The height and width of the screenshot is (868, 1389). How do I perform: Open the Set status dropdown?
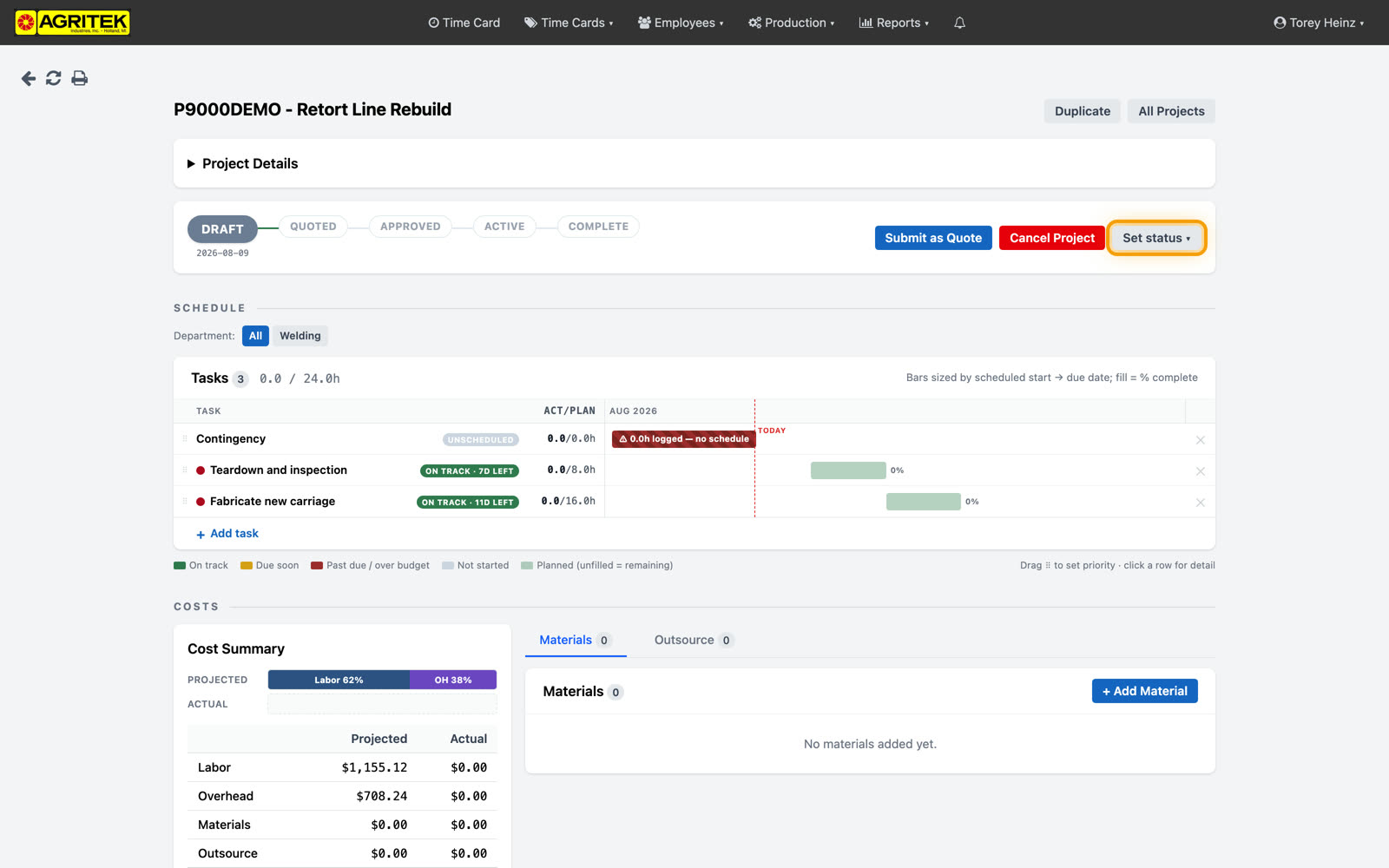tap(1156, 238)
